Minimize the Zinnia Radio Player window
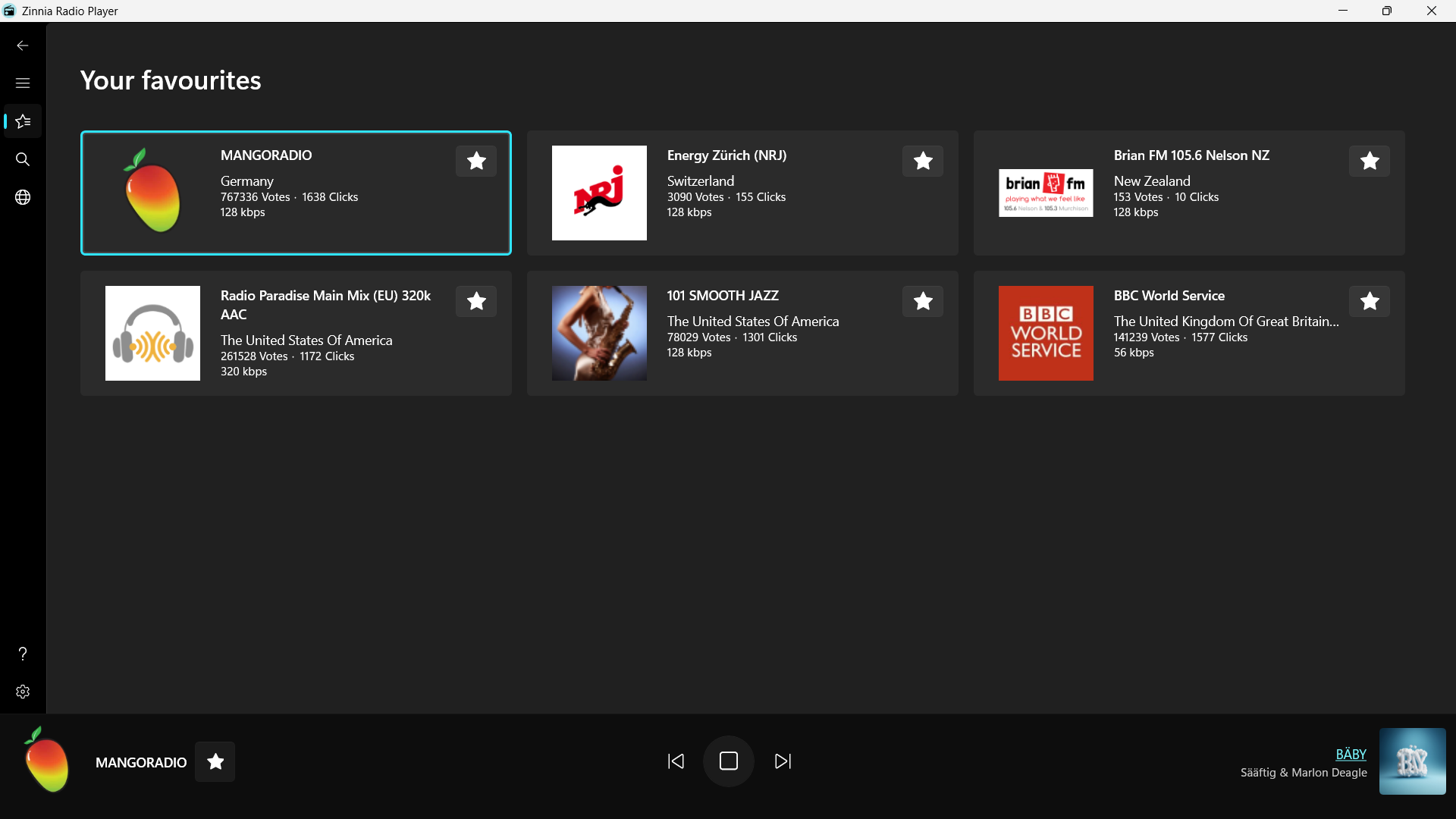The height and width of the screenshot is (819, 1456). 1343,11
